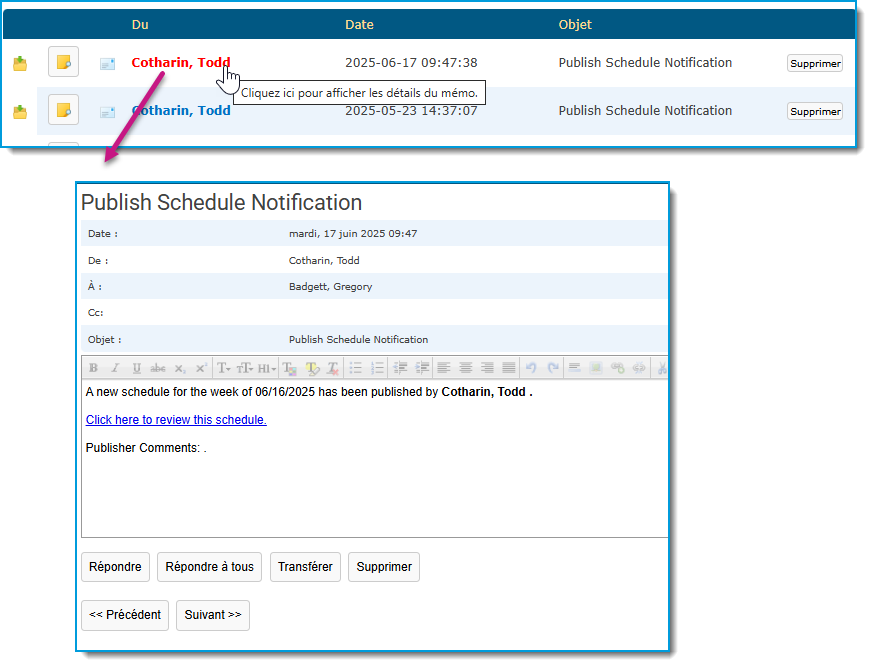Sort memos by the Objet column header
This screenshot has height=666, width=871.
point(575,24)
